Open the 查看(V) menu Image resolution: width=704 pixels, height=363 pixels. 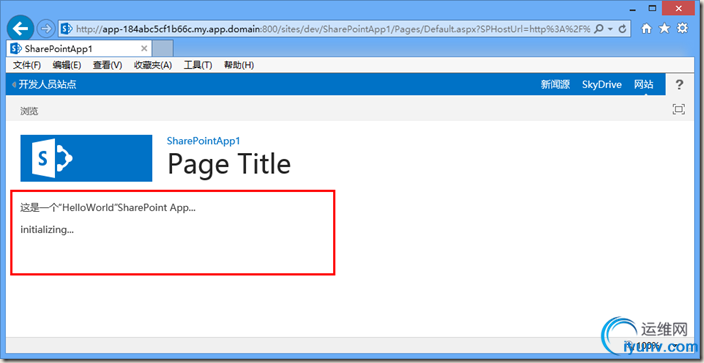[107, 65]
